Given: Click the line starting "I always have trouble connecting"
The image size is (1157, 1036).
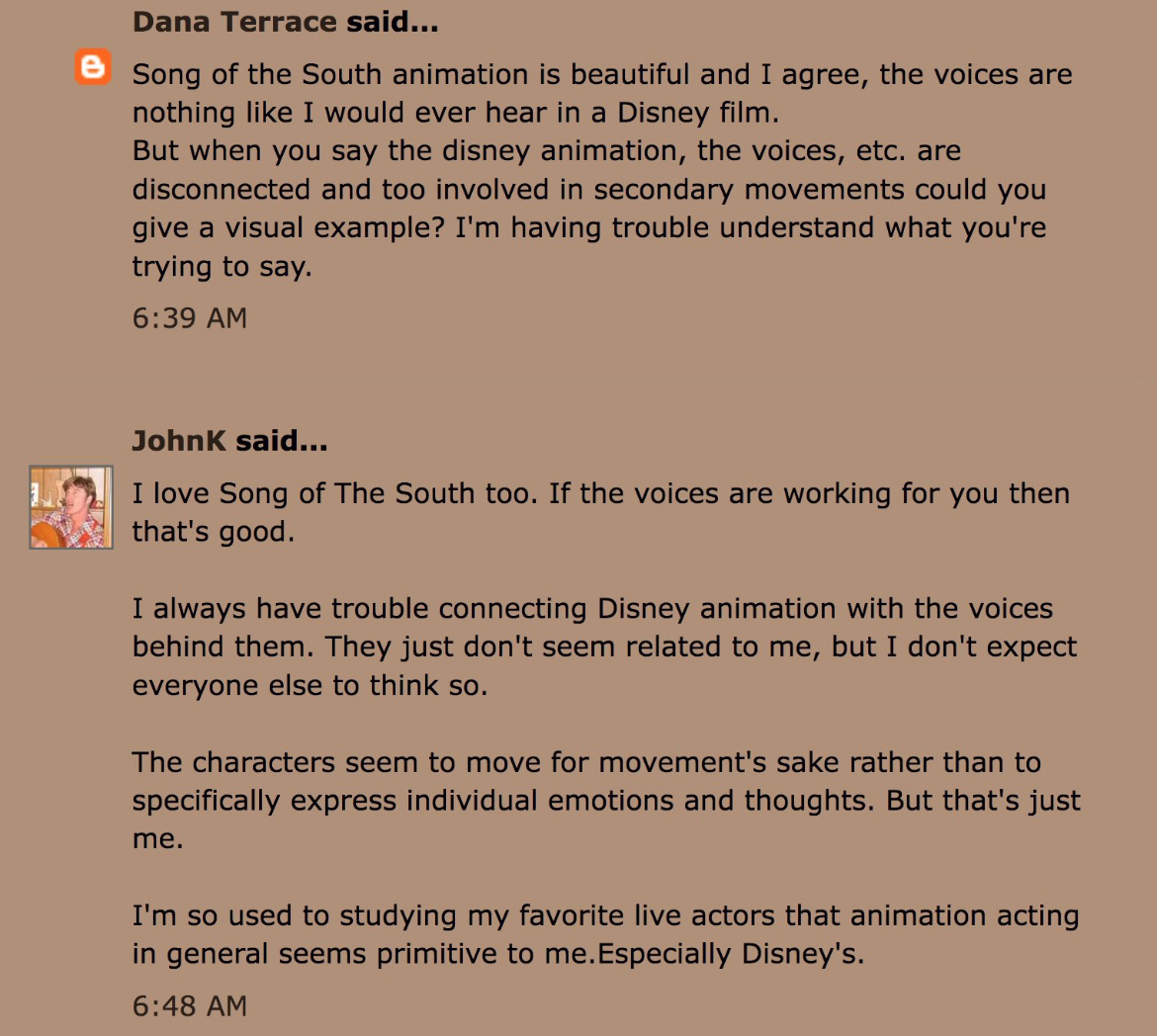Looking at the screenshot, I should pos(592,609).
